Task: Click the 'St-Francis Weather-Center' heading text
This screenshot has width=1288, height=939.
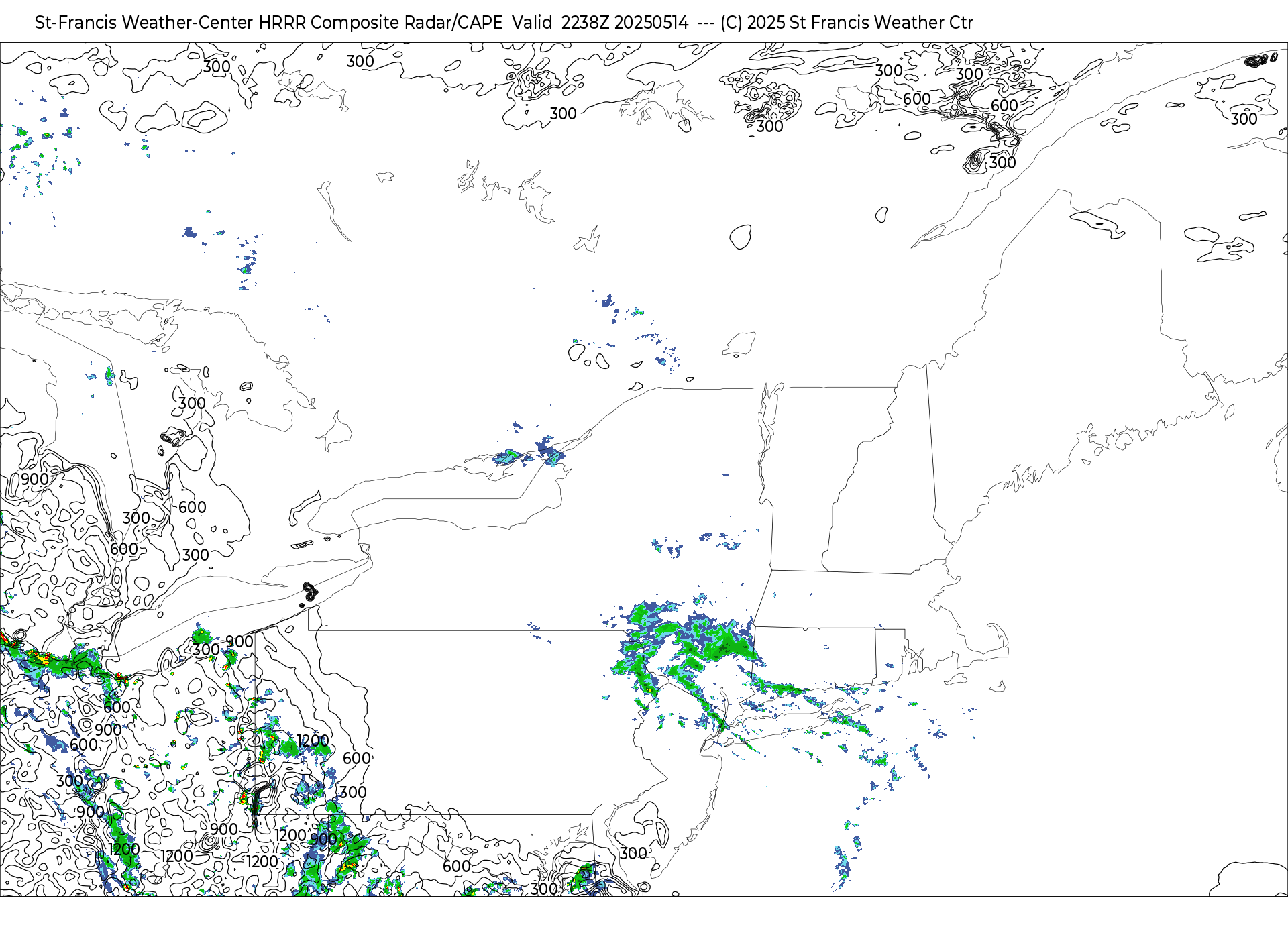Action: click(144, 23)
